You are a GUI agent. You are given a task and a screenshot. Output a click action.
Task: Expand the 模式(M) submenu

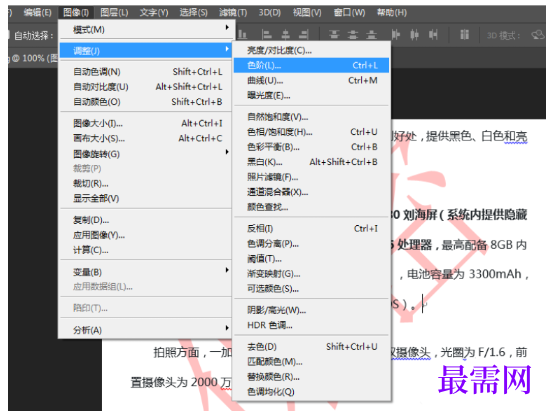click(145, 29)
